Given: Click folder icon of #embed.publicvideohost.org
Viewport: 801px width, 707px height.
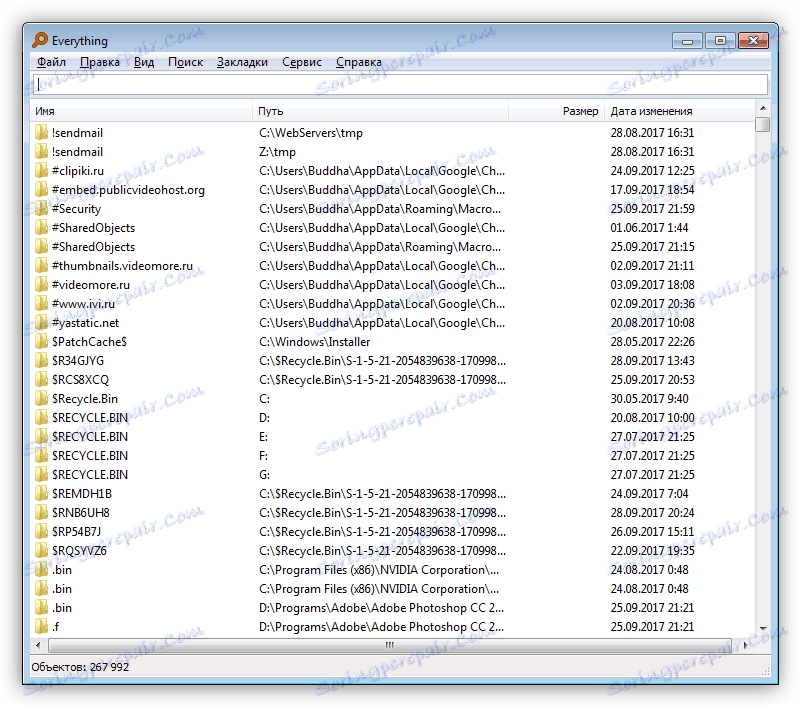Looking at the screenshot, I should click(x=41, y=190).
